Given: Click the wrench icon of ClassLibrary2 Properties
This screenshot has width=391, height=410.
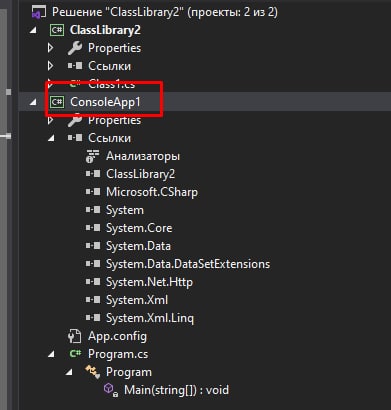Looking at the screenshot, I should [x=75, y=48].
